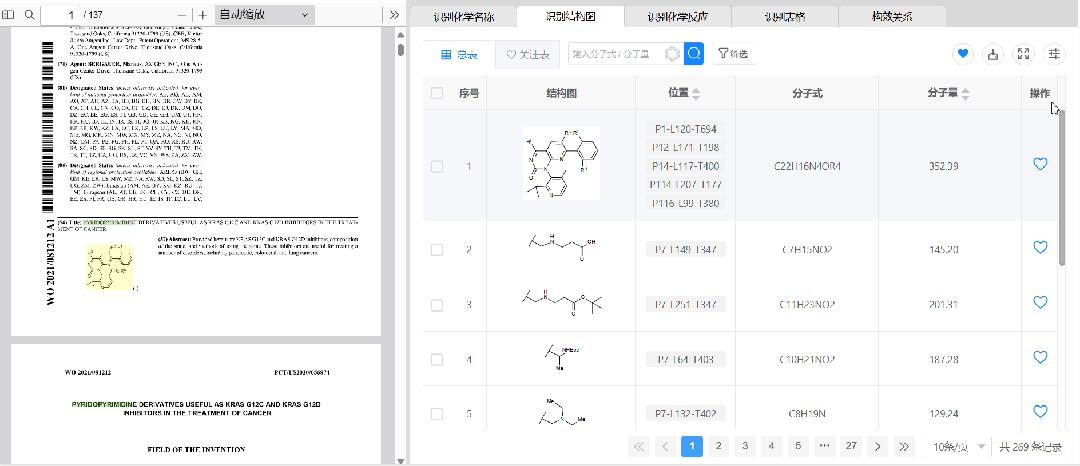This screenshot has width=1080, height=466.
Task: Toggle the PDF viewer sidebar panel
Action: click(x=10, y=14)
